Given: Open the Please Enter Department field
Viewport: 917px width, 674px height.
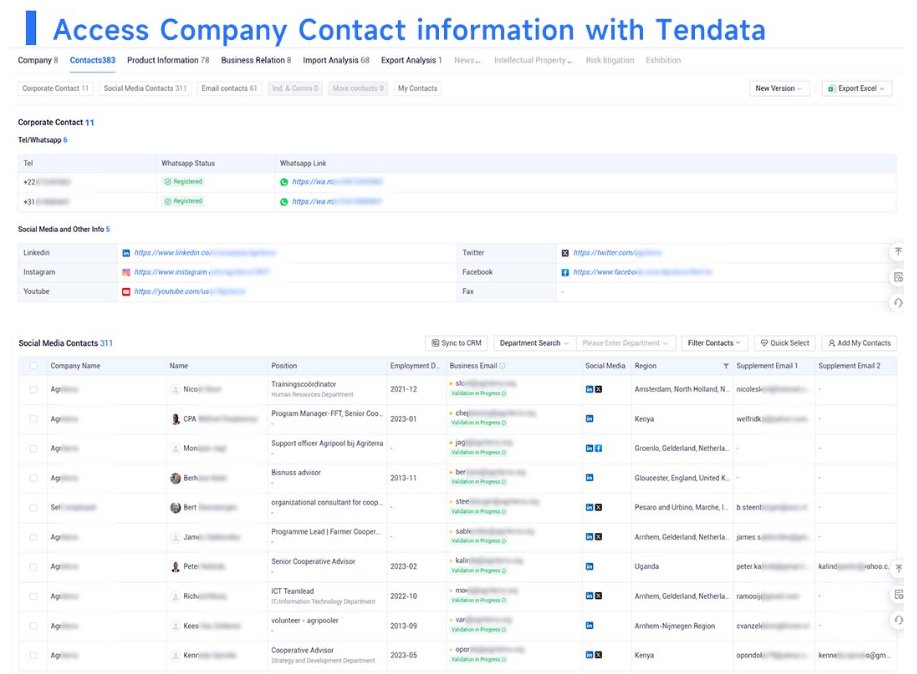Looking at the screenshot, I should click(625, 343).
